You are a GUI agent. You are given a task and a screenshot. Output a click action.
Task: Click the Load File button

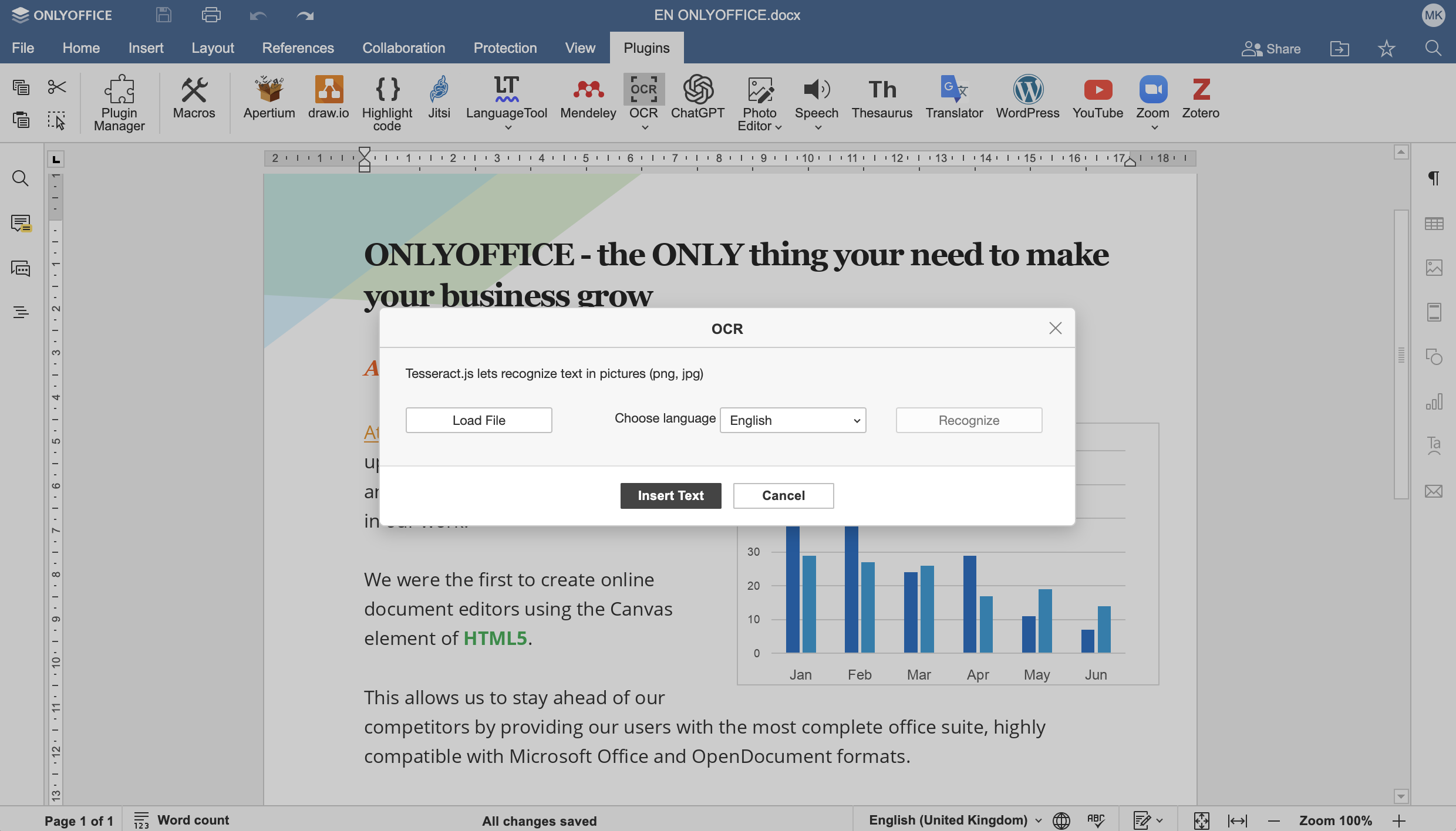pos(478,420)
